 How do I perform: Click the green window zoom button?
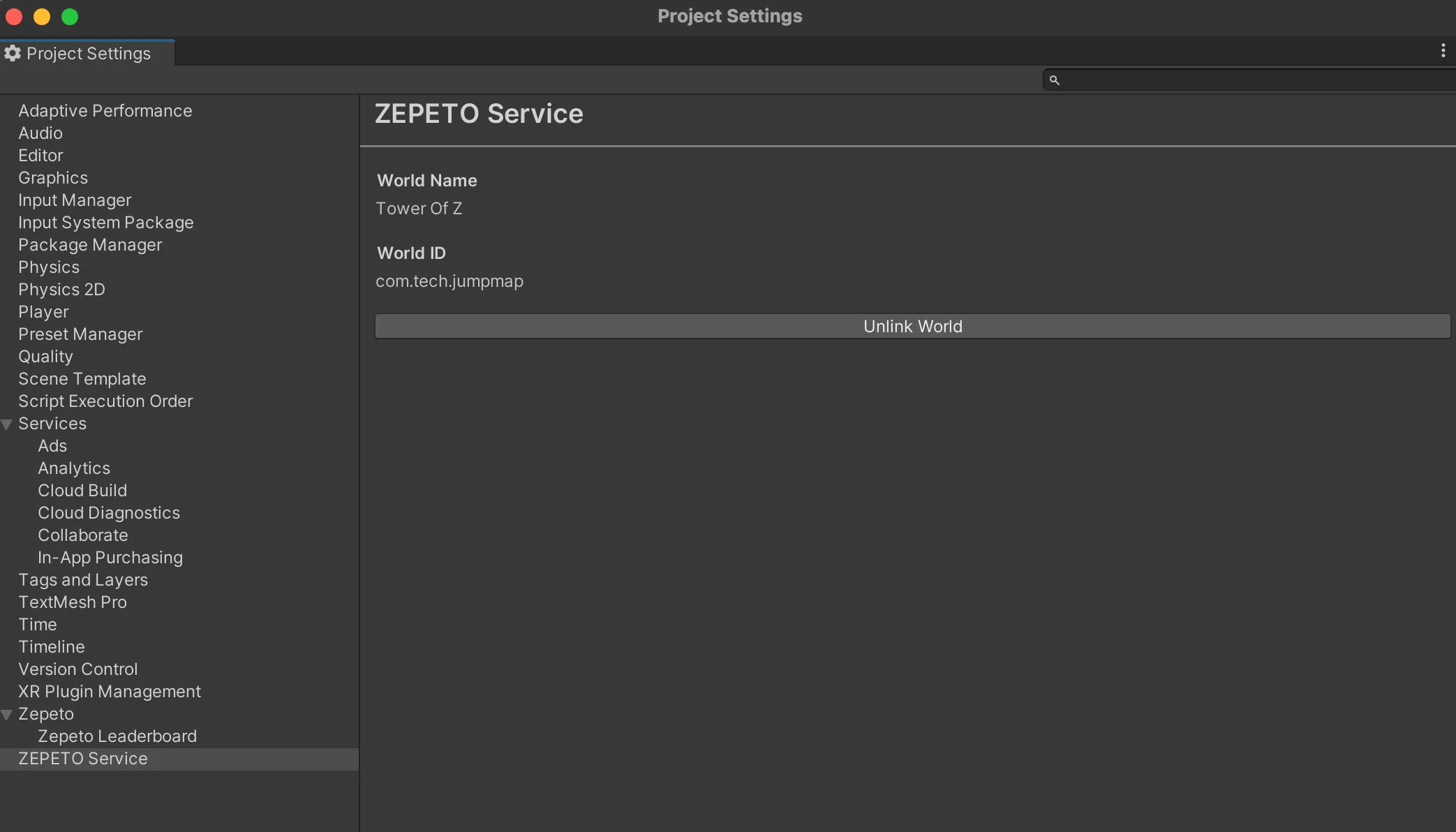point(70,17)
